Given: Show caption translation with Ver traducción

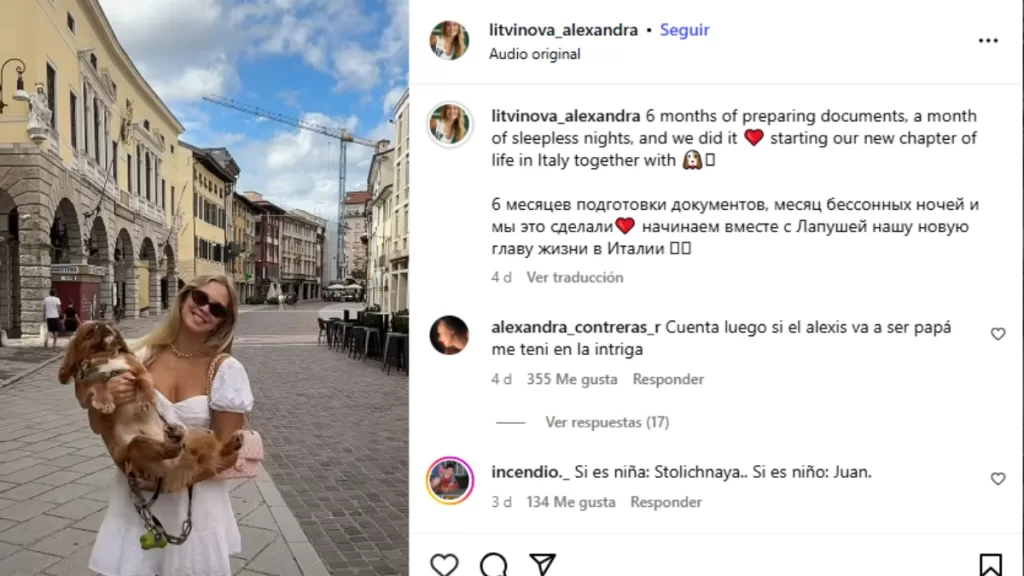Looking at the screenshot, I should tap(575, 278).
